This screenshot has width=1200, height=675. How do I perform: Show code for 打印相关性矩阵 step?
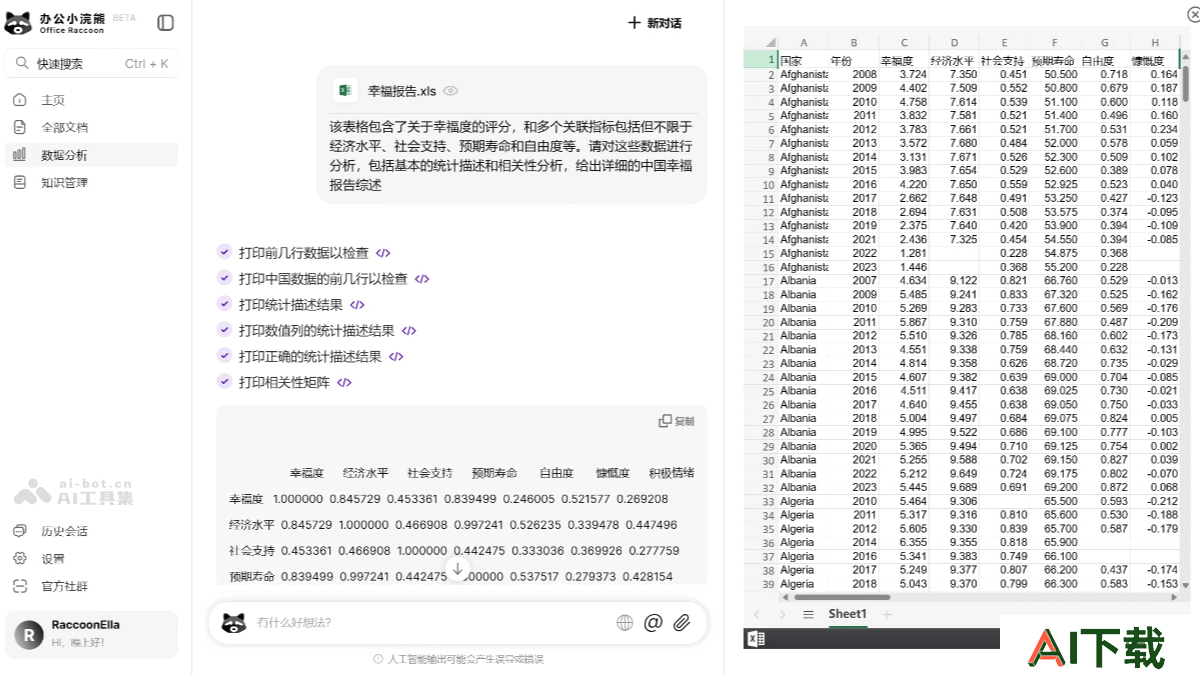tap(344, 382)
